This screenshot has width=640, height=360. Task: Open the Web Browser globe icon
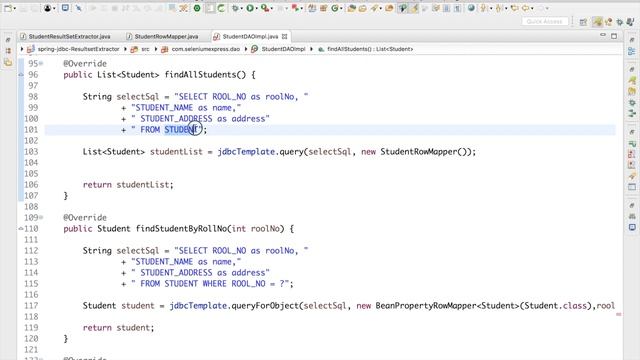point(471,8)
